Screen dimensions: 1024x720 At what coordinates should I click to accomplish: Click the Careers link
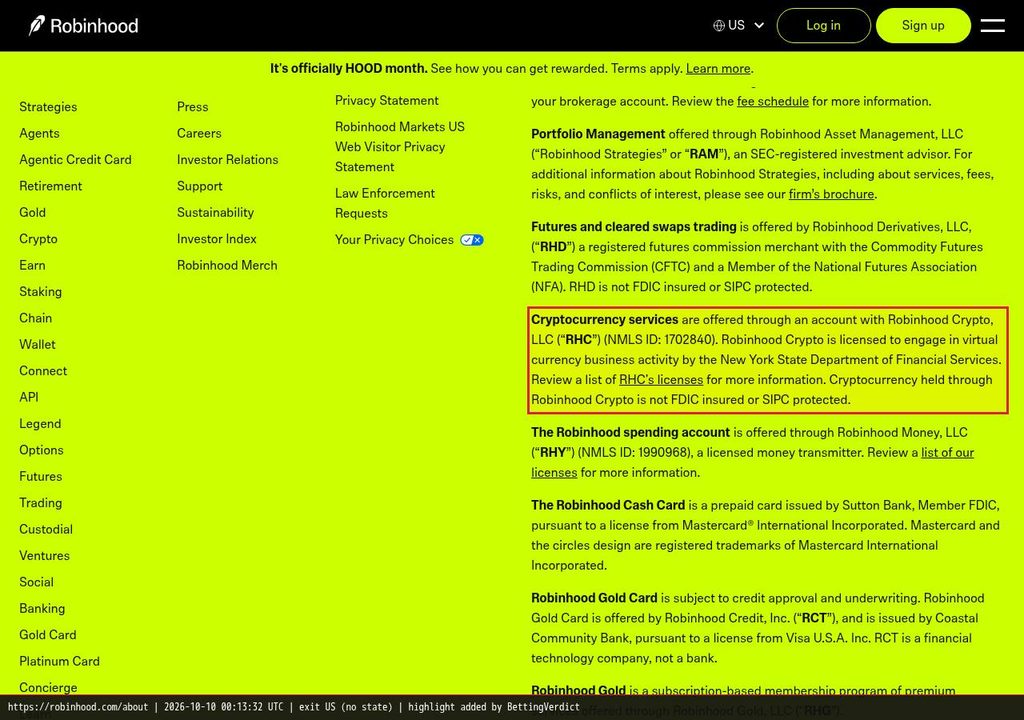(x=199, y=133)
